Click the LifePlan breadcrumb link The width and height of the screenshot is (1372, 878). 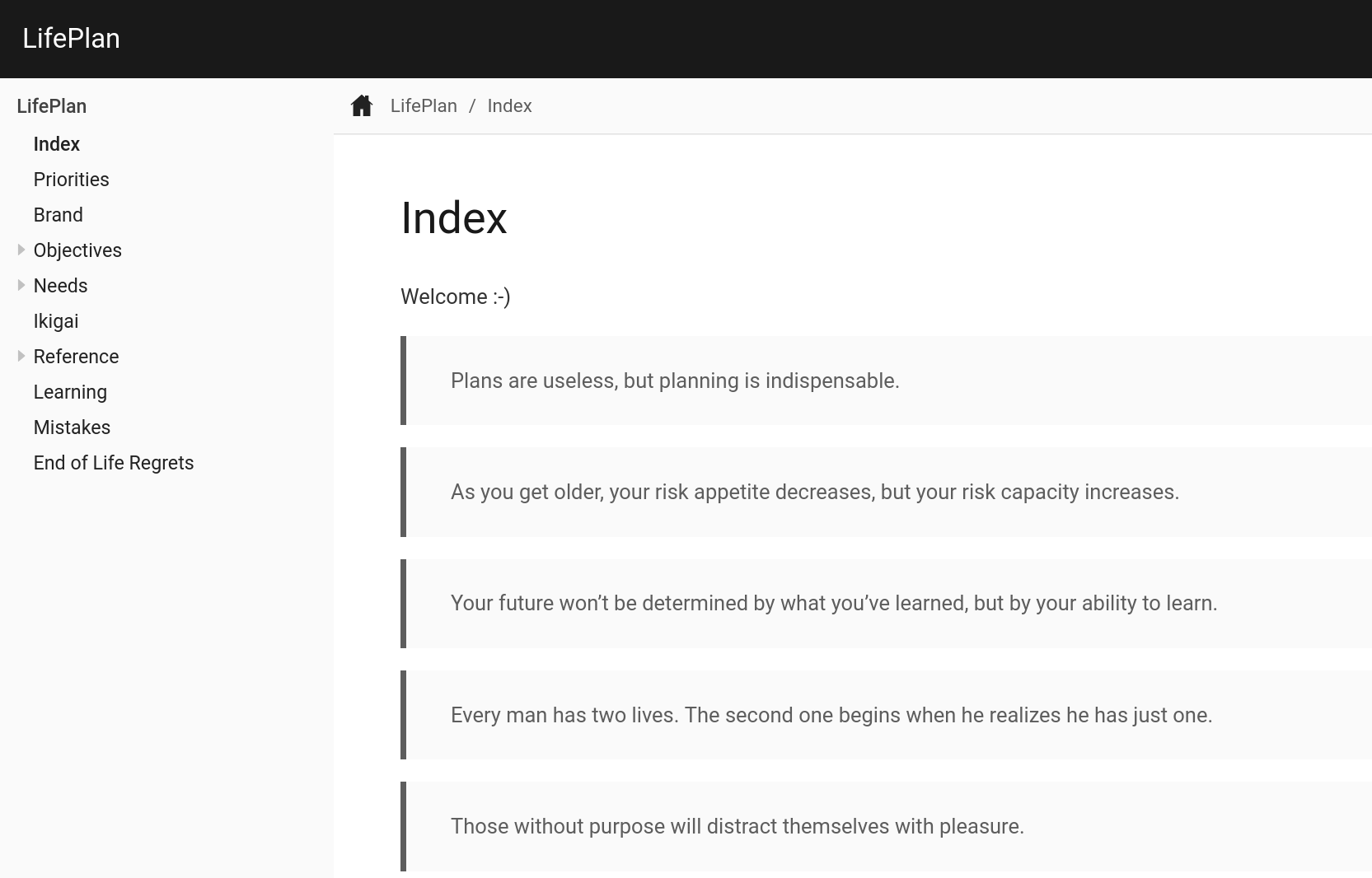click(x=424, y=106)
